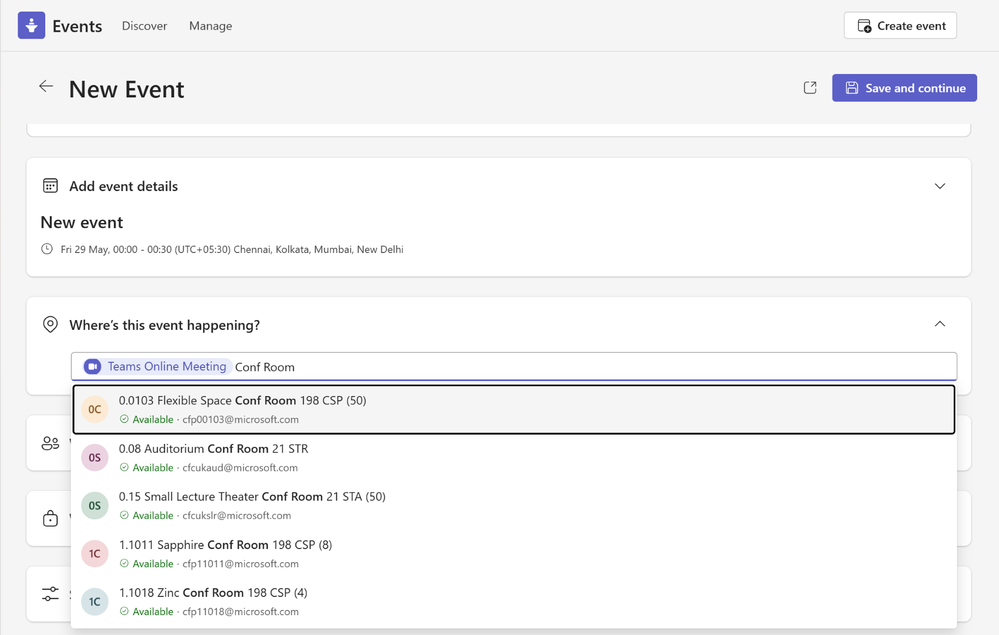Click the lock bag icon in the collapsed section
This screenshot has height=635, width=999.
tap(50, 518)
